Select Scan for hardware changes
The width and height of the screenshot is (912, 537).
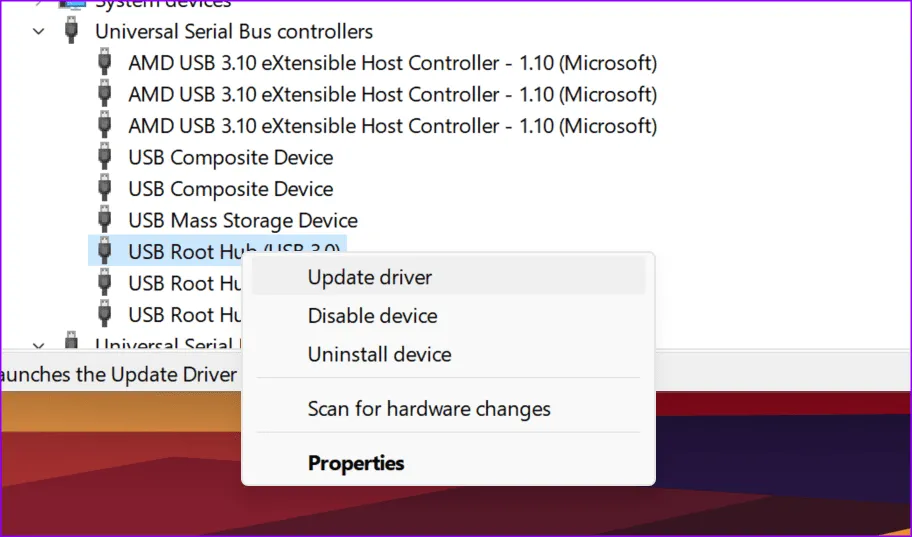pyautogui.click(x=429, y=409)
